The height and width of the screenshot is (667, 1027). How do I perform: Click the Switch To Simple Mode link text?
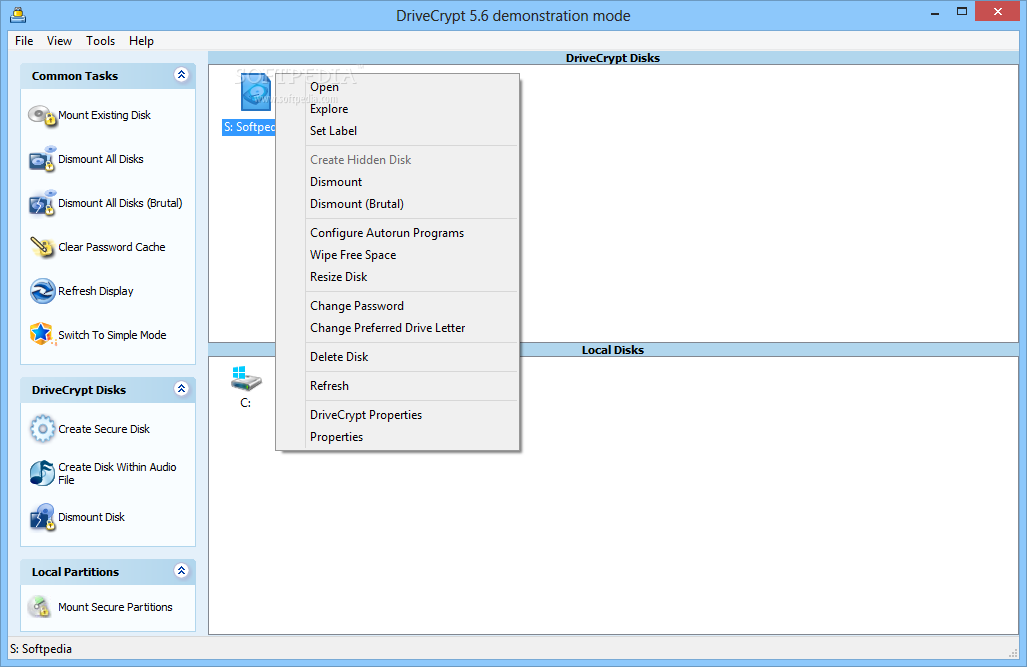coord(112,335)
